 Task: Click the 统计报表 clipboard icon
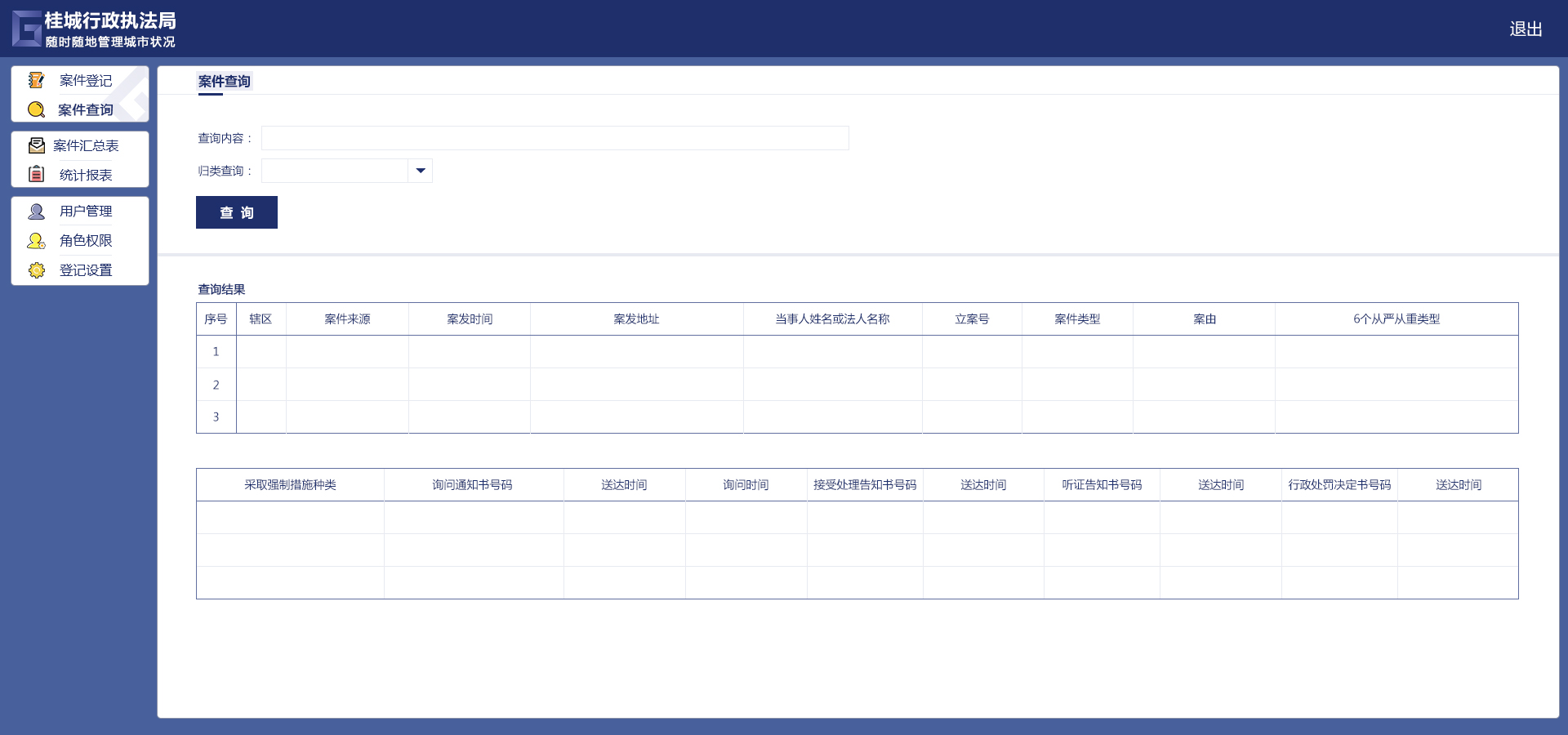click(x=36, y=174)
